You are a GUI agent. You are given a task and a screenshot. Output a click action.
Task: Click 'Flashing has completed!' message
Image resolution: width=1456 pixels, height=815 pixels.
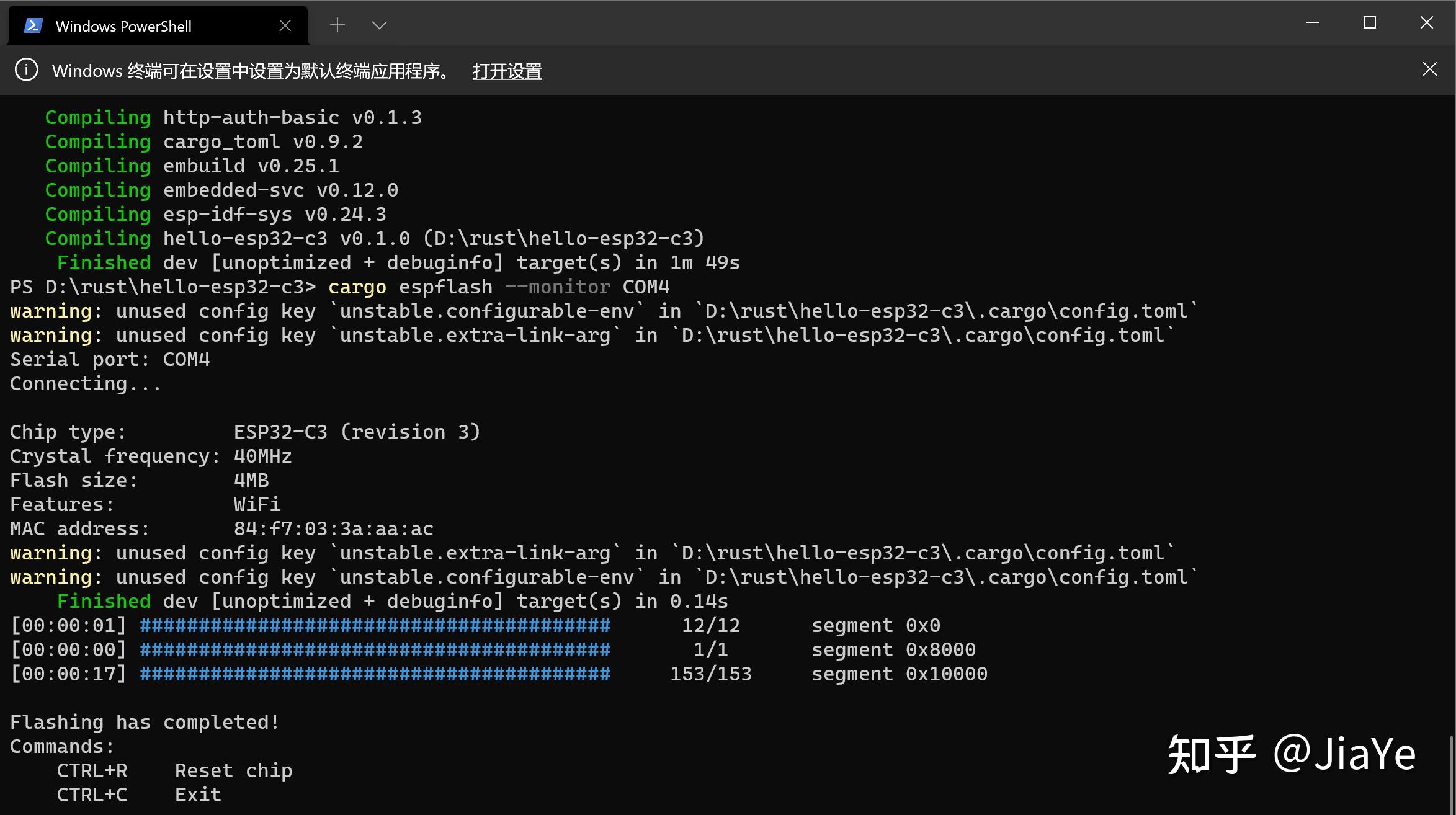click(145, 722)
